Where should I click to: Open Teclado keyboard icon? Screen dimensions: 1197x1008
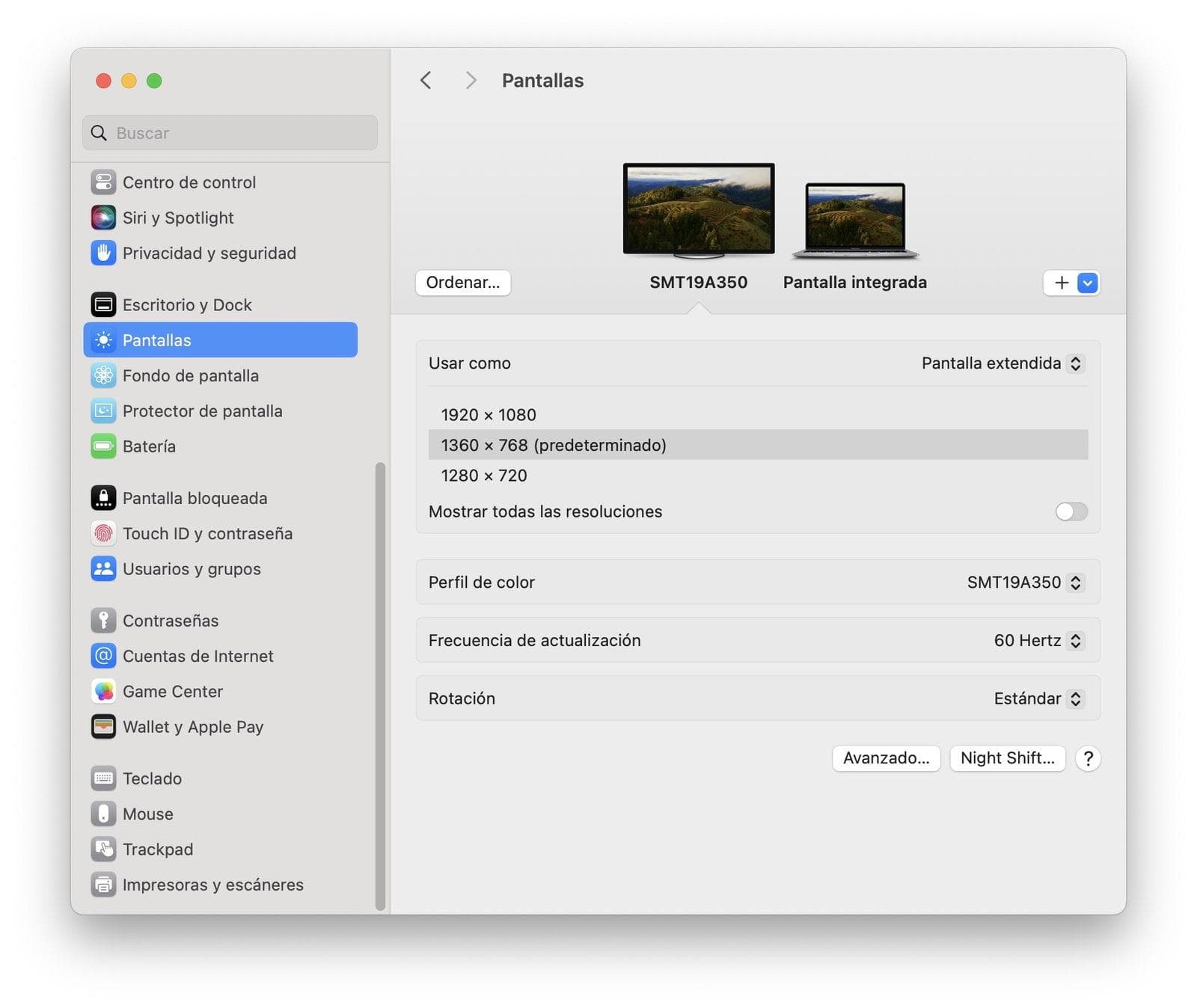[x=103, y=778]
